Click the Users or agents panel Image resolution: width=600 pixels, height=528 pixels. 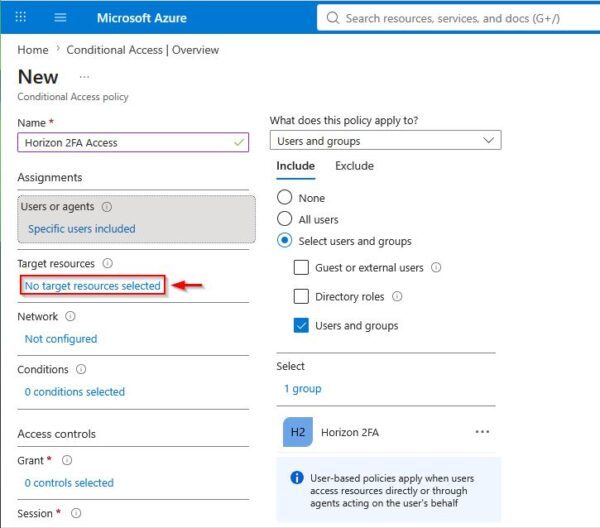[x=136, y=219]
